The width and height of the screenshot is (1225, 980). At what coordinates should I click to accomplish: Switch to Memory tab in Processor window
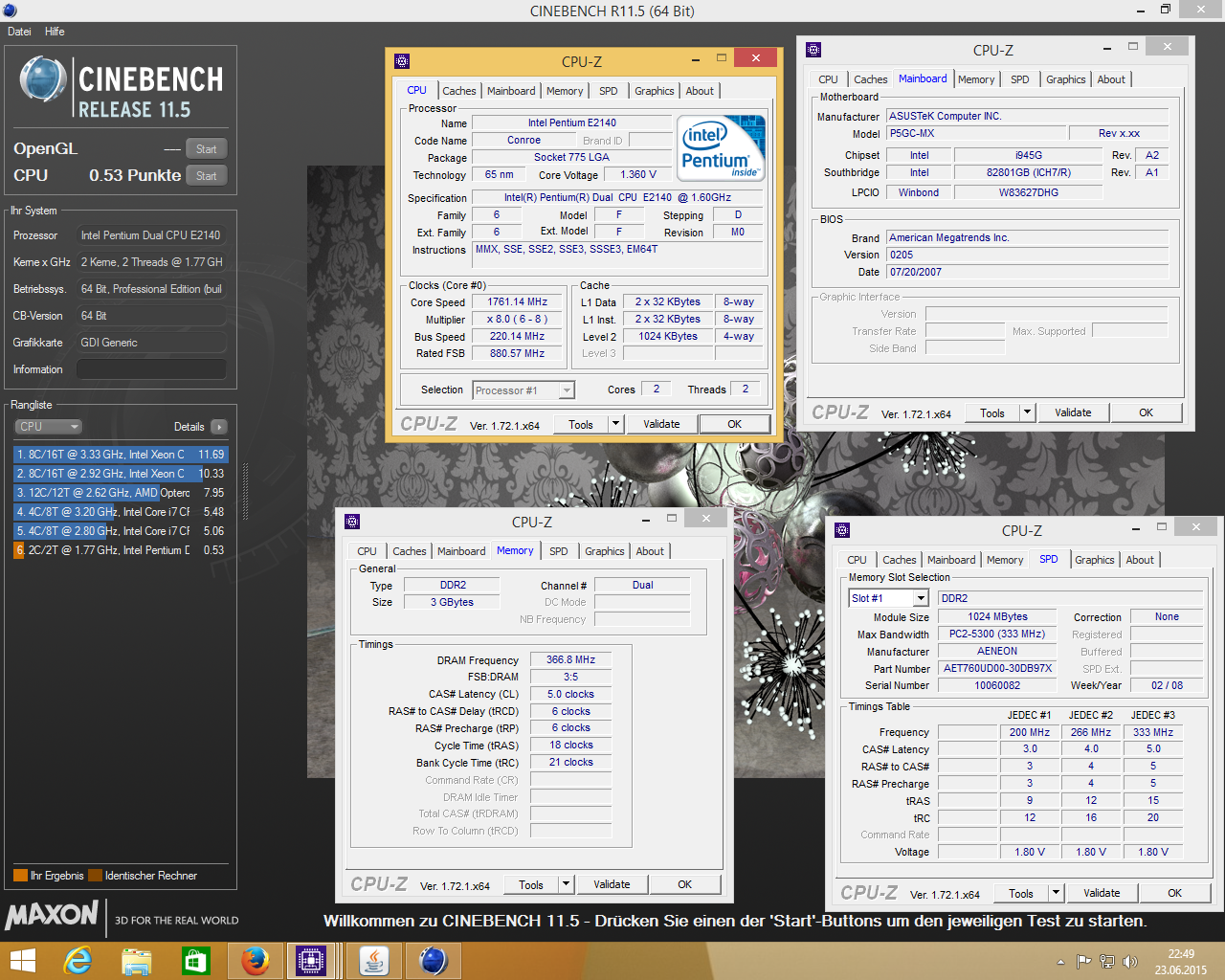(565, 91)
